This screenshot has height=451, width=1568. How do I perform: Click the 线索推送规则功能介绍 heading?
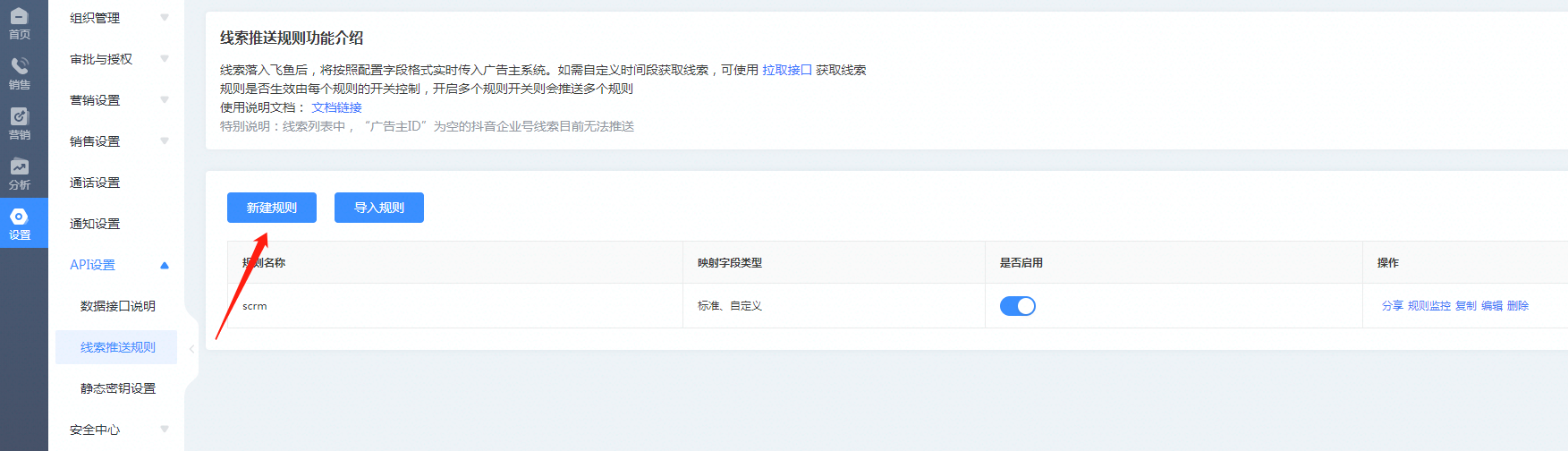click(292, 38)
